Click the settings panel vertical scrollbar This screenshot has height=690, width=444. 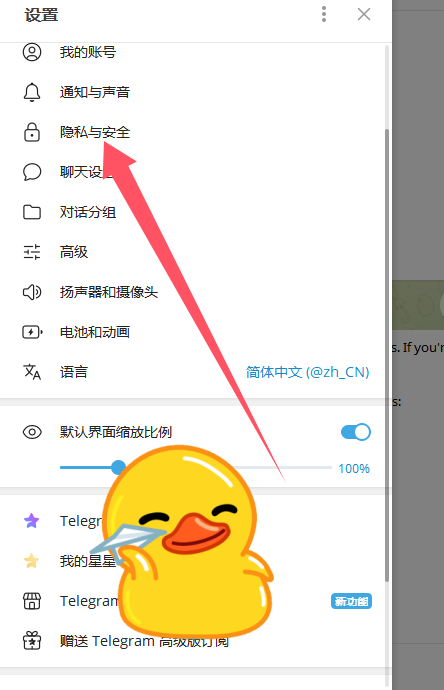tap(387, 356)
